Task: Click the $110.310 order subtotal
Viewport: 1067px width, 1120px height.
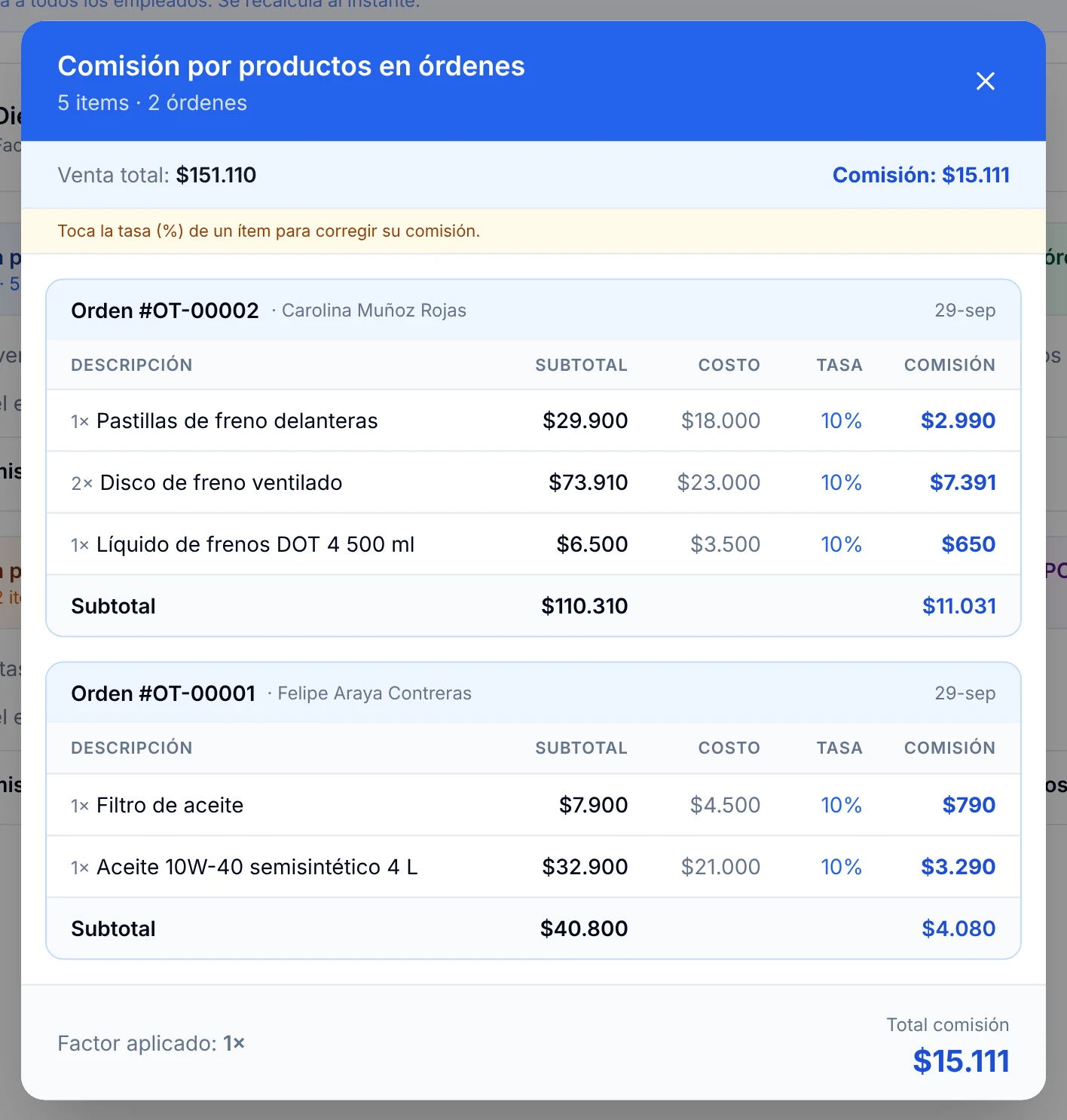Action: click(585, 606)
